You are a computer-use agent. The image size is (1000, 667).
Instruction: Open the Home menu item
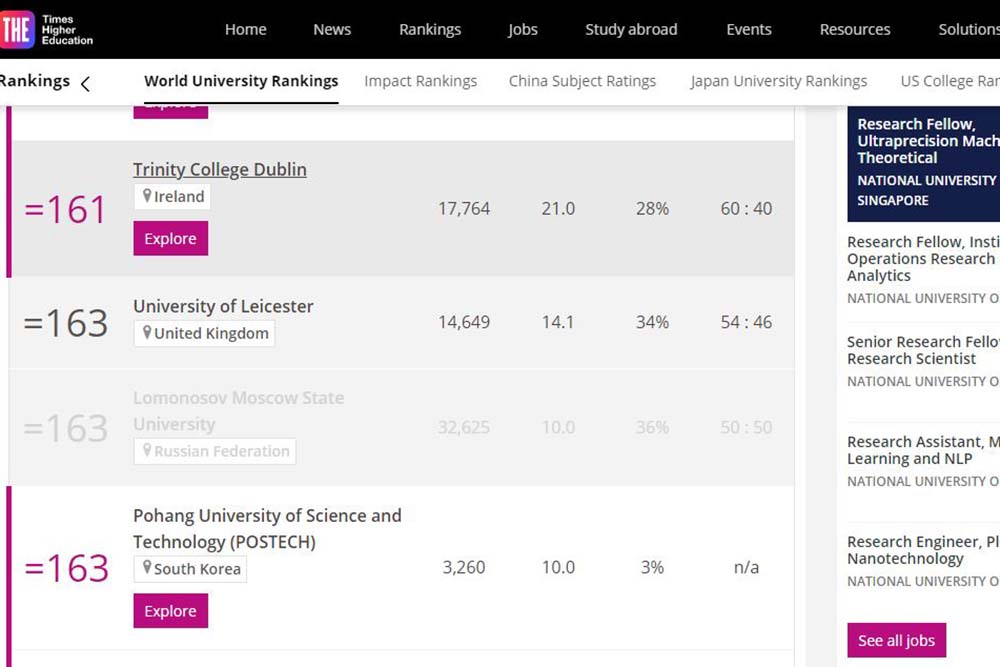(245, 29)
